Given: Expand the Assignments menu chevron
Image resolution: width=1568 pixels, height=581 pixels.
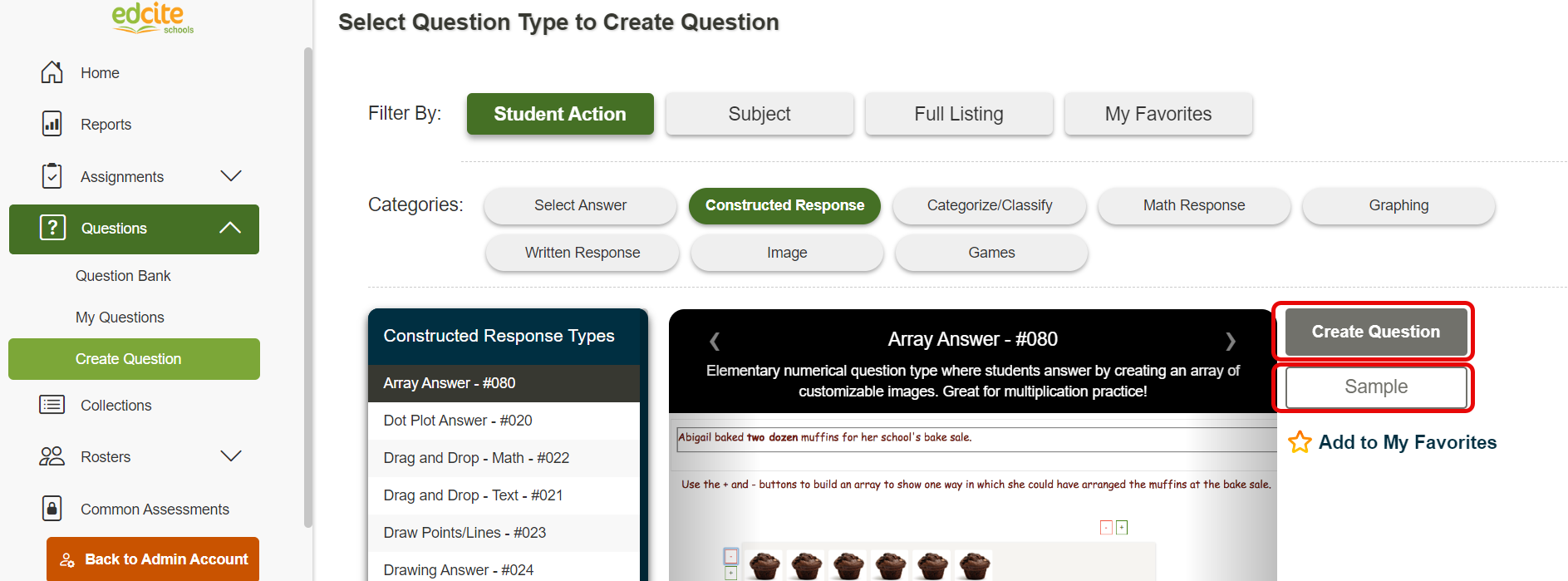Looking at the screenshot, I should pos(231,175).
